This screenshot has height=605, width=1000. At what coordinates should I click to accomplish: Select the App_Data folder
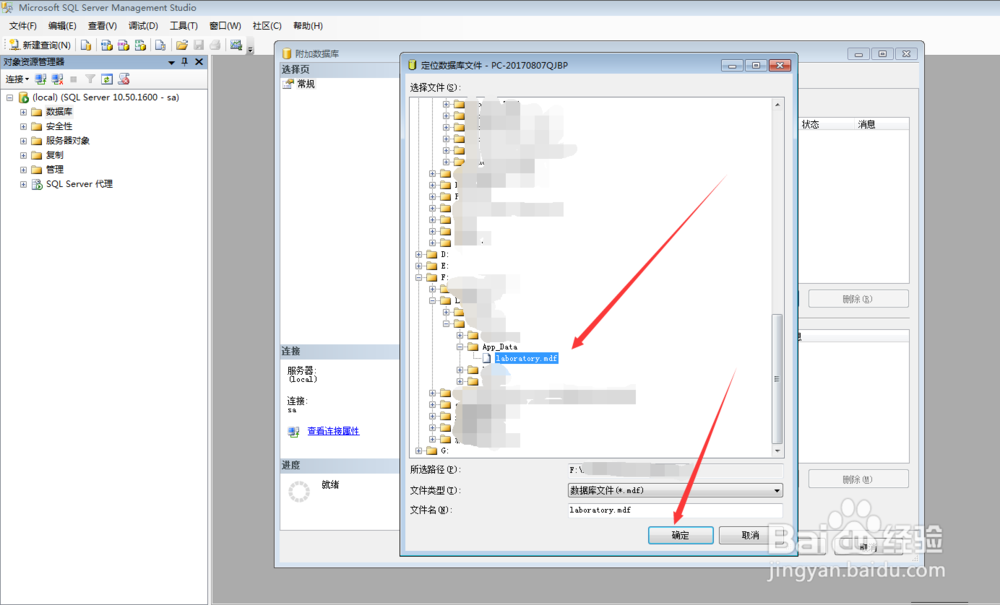pyautogui.click(x=499, y=347)
